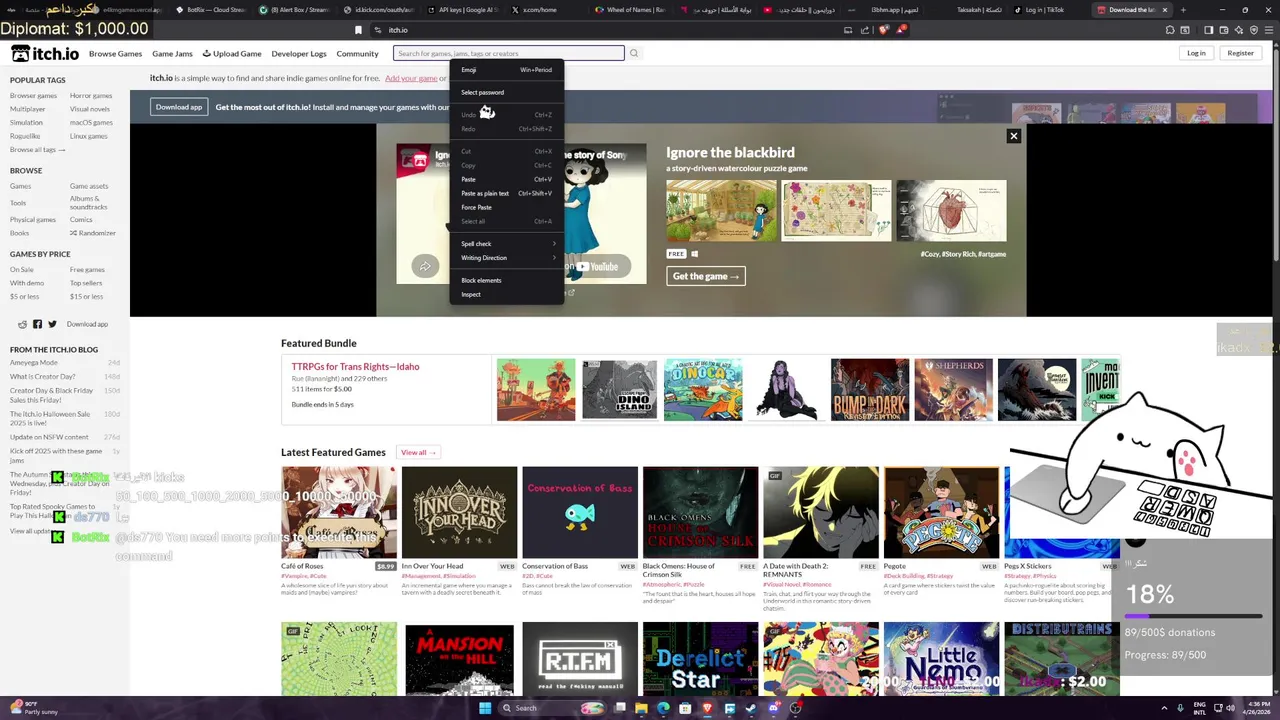Choose Force Paste in context menu

pos(507,207)
